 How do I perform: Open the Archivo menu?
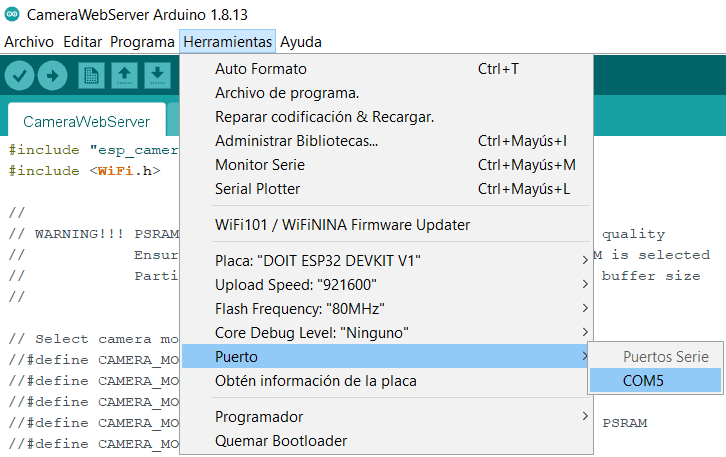click(29, 42)
